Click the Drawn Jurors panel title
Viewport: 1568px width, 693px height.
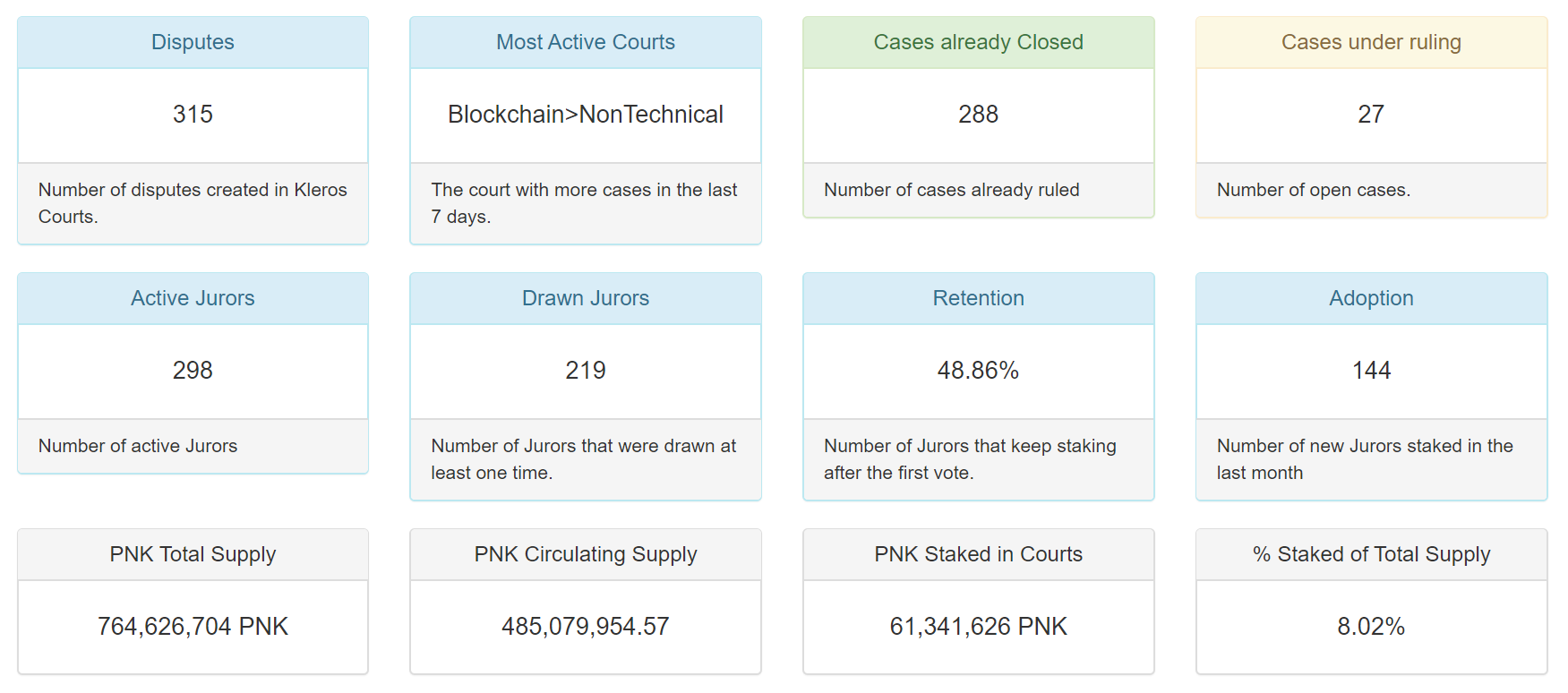[586, 298]
